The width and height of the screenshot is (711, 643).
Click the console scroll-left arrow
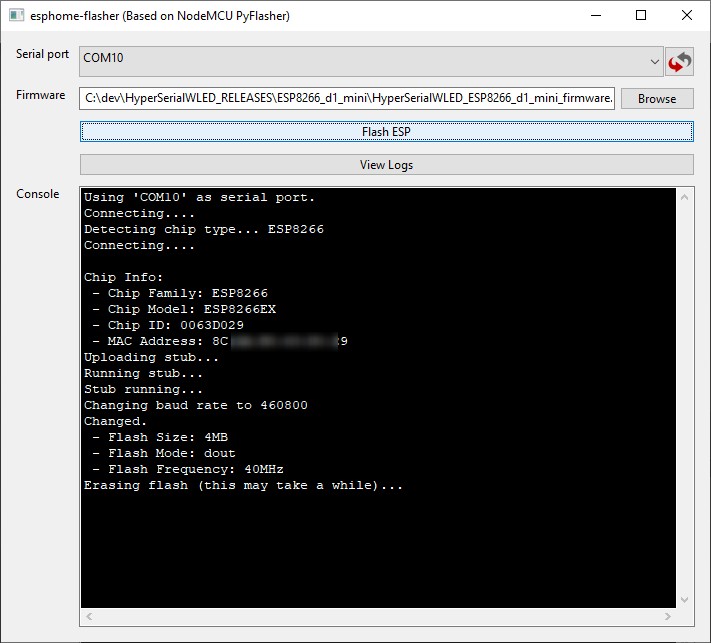(88, 616)
